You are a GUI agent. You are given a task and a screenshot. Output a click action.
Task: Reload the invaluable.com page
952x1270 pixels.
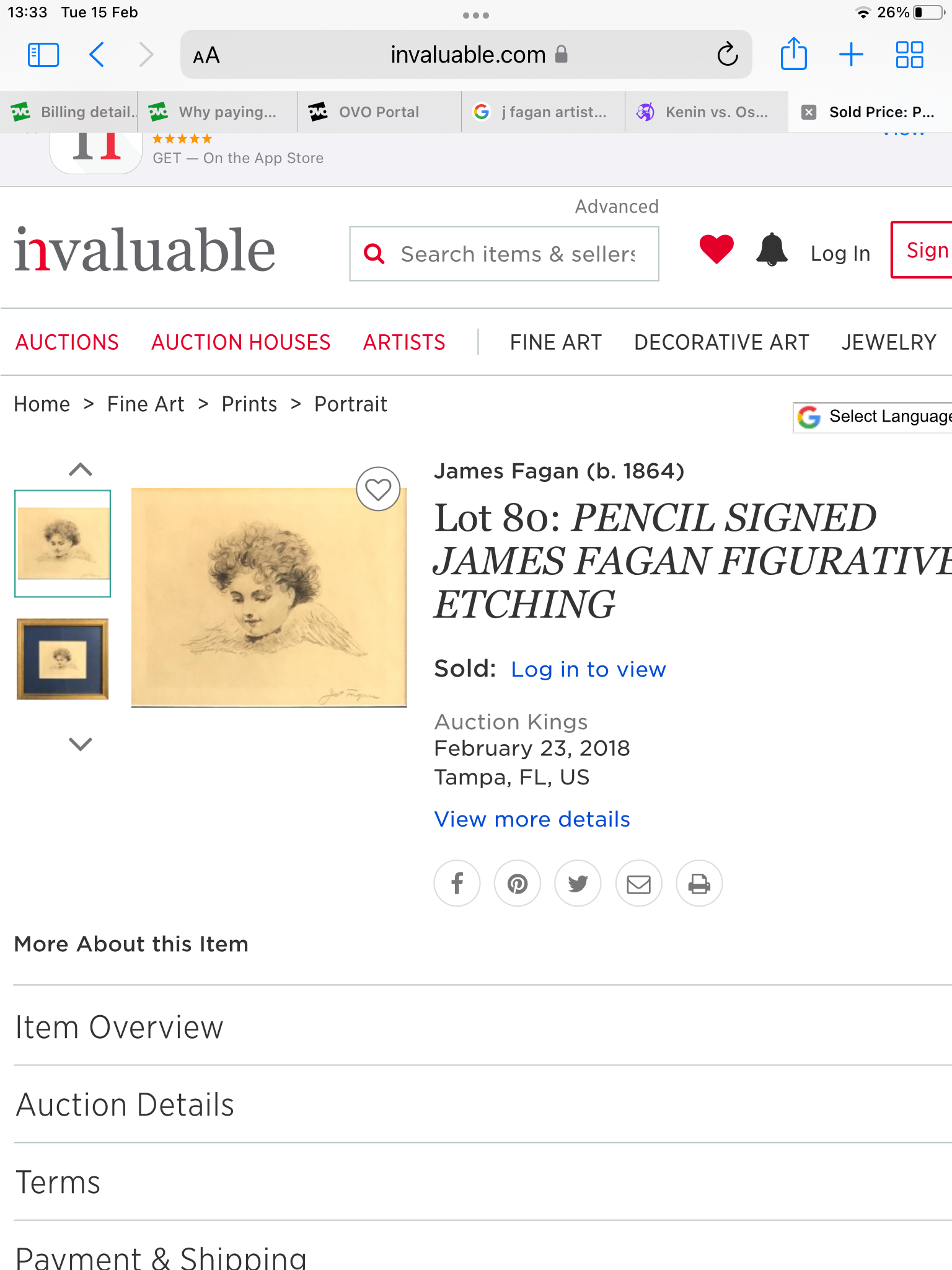point(728,55)
